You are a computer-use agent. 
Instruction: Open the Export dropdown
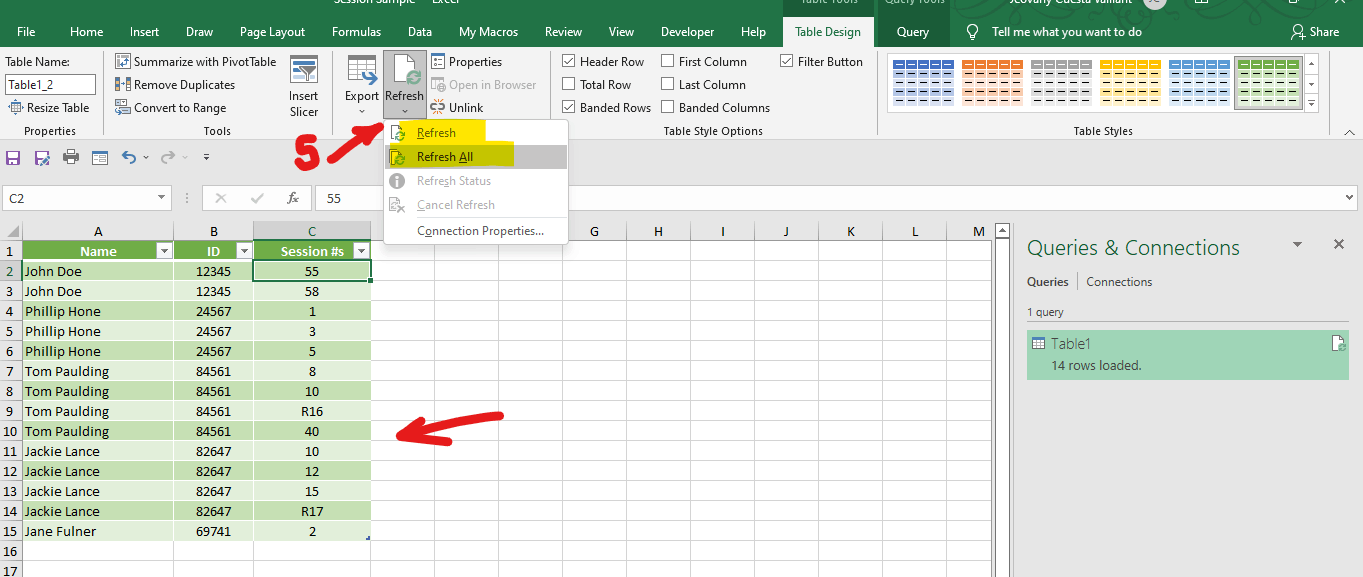tap(361, 86)
